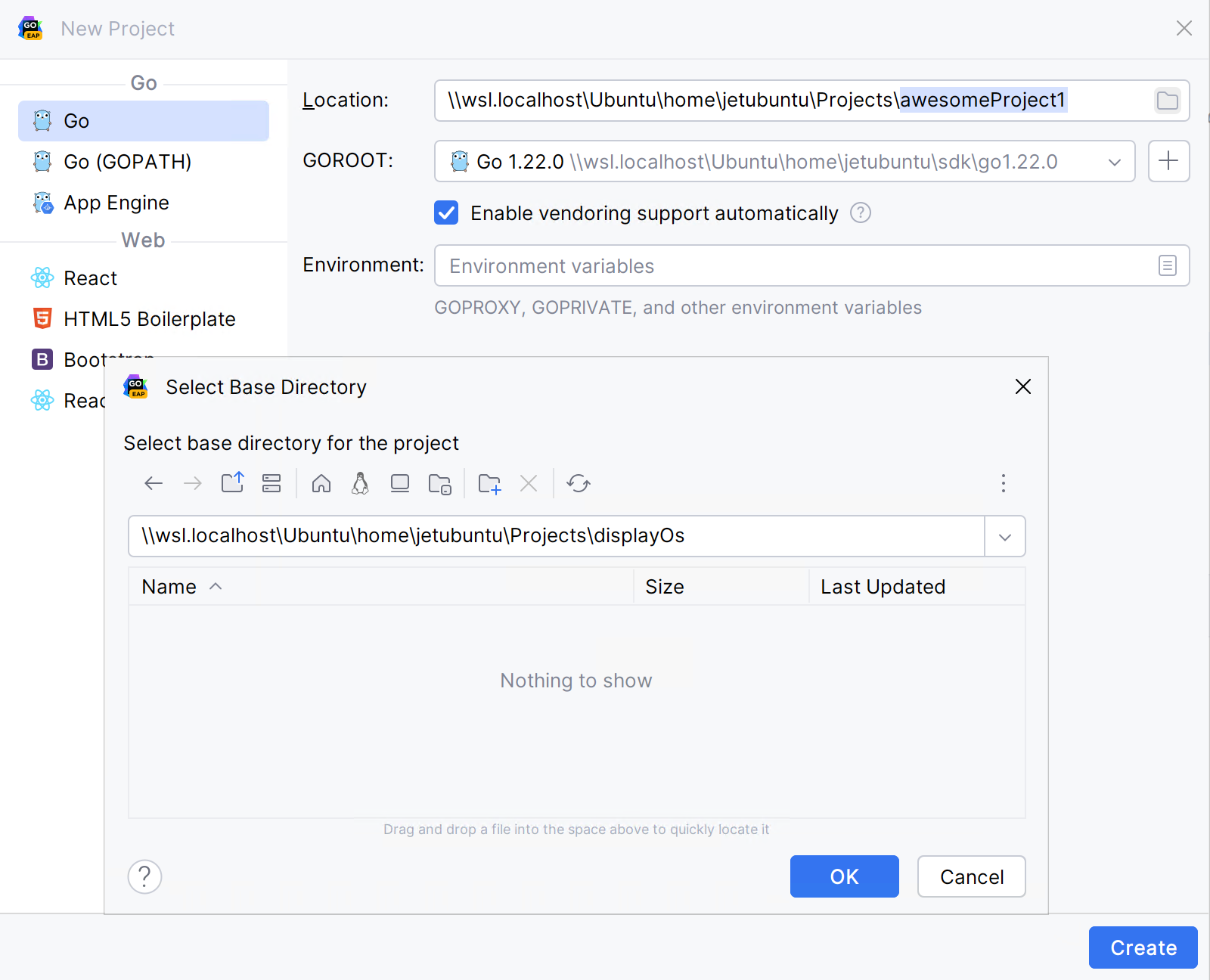Create a new folder in displayOs
This screenshot has height=980, width=1210.
(489, 483)
